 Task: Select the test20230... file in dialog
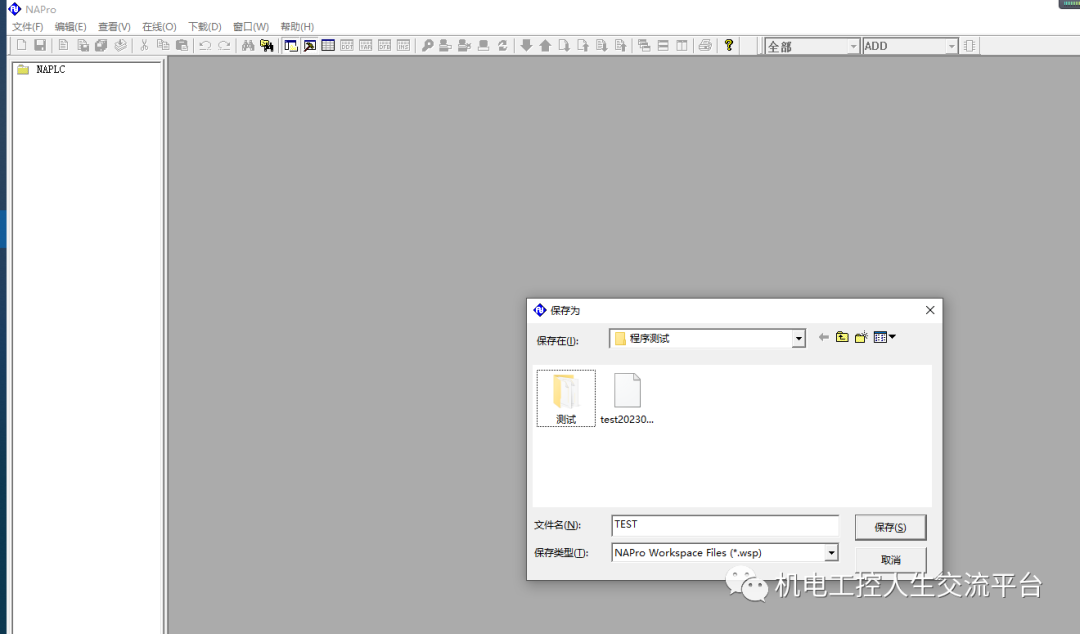click(627, 398)
